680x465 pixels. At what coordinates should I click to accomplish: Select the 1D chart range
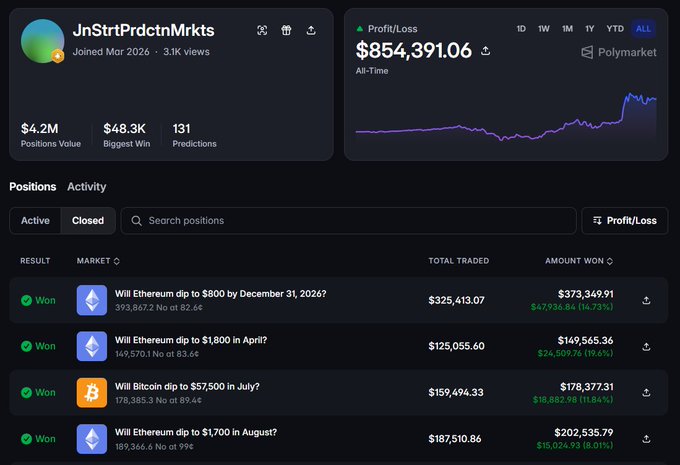(x=521, y=29)
